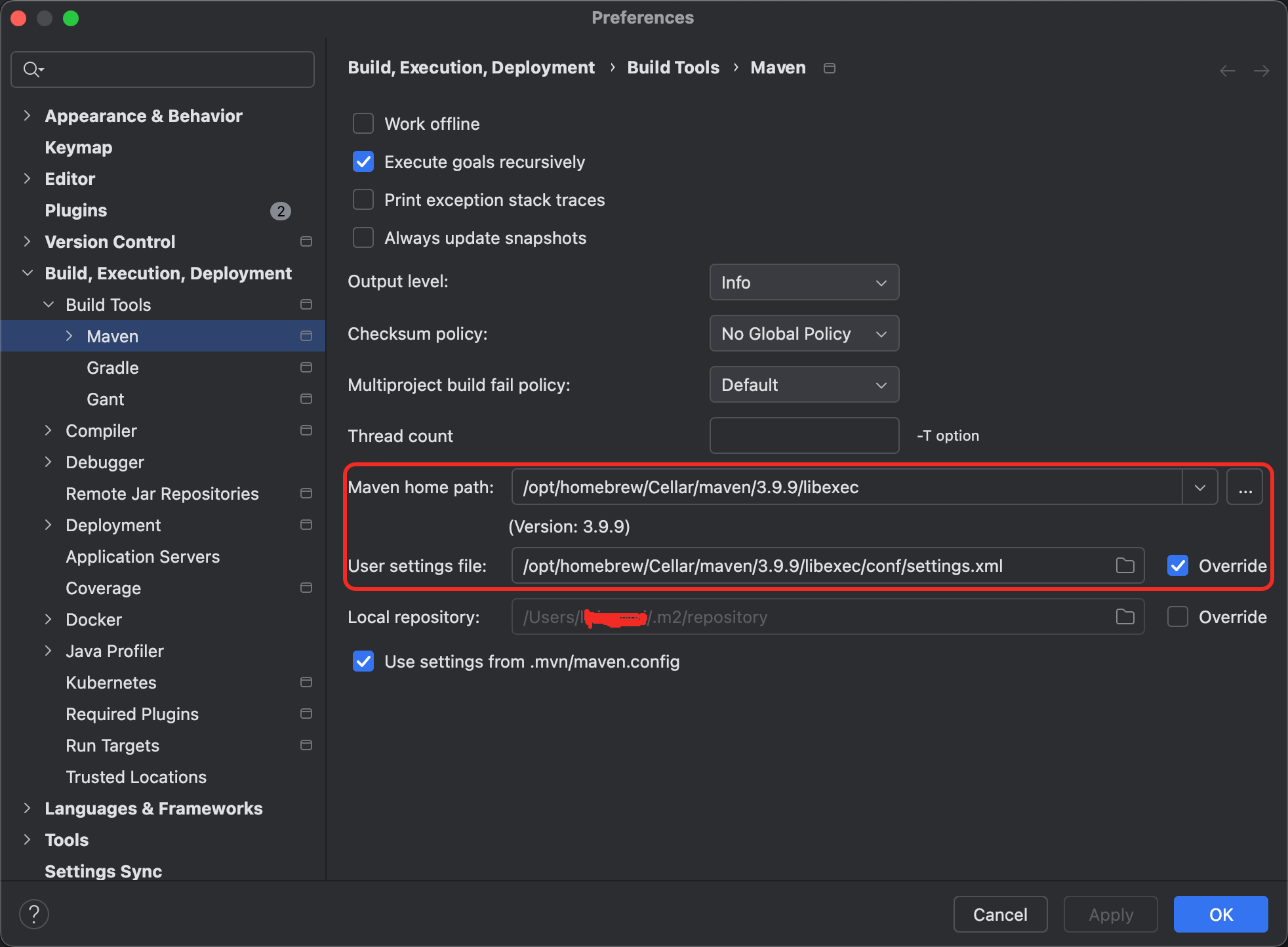This screenshot has width=1288, height=947.
Task: Click inside the Thread count input field
Action: (803, 435)
